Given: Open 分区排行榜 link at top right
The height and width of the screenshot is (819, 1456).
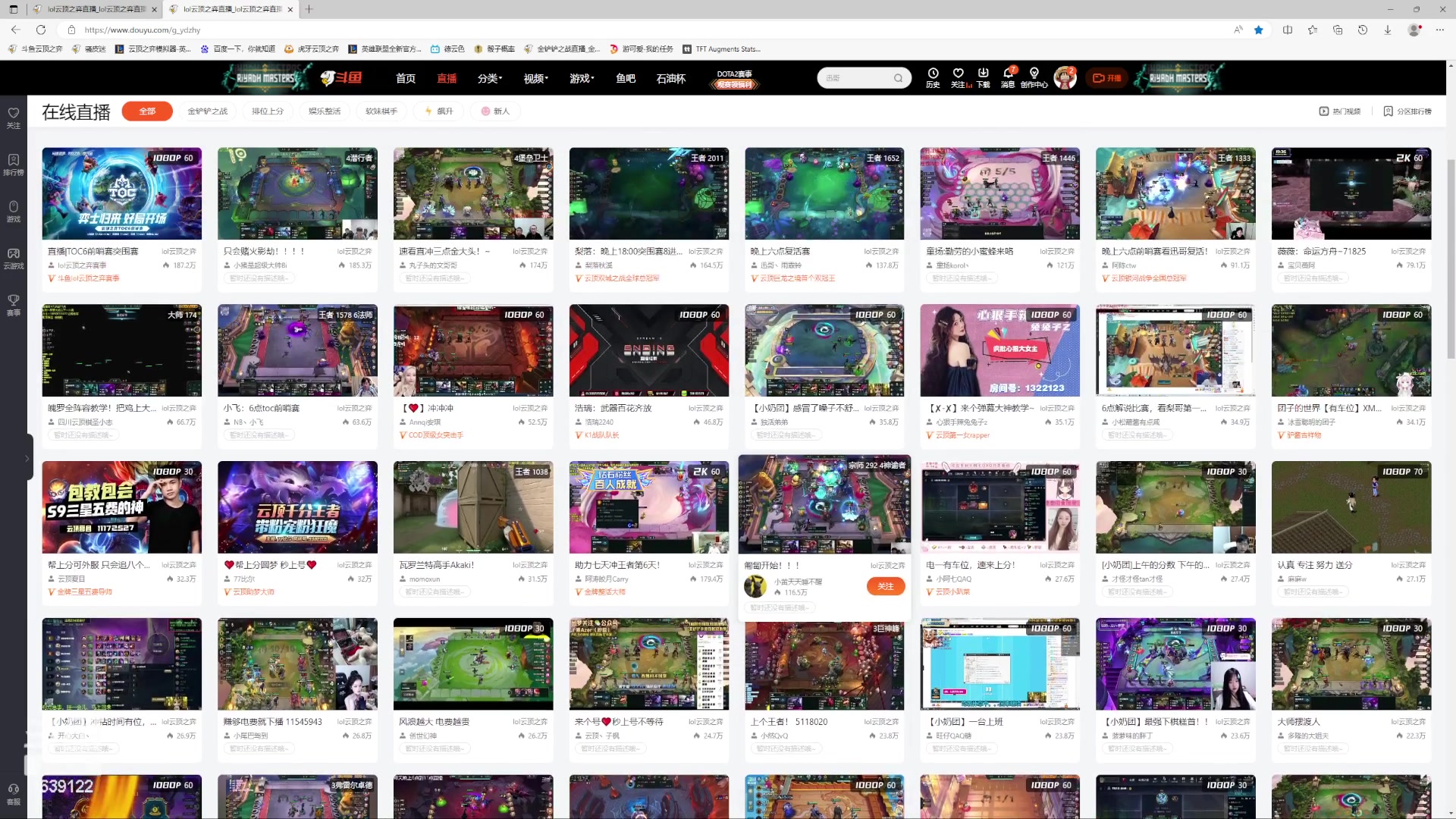Looking at the screenshot, I should (1407, 111).
